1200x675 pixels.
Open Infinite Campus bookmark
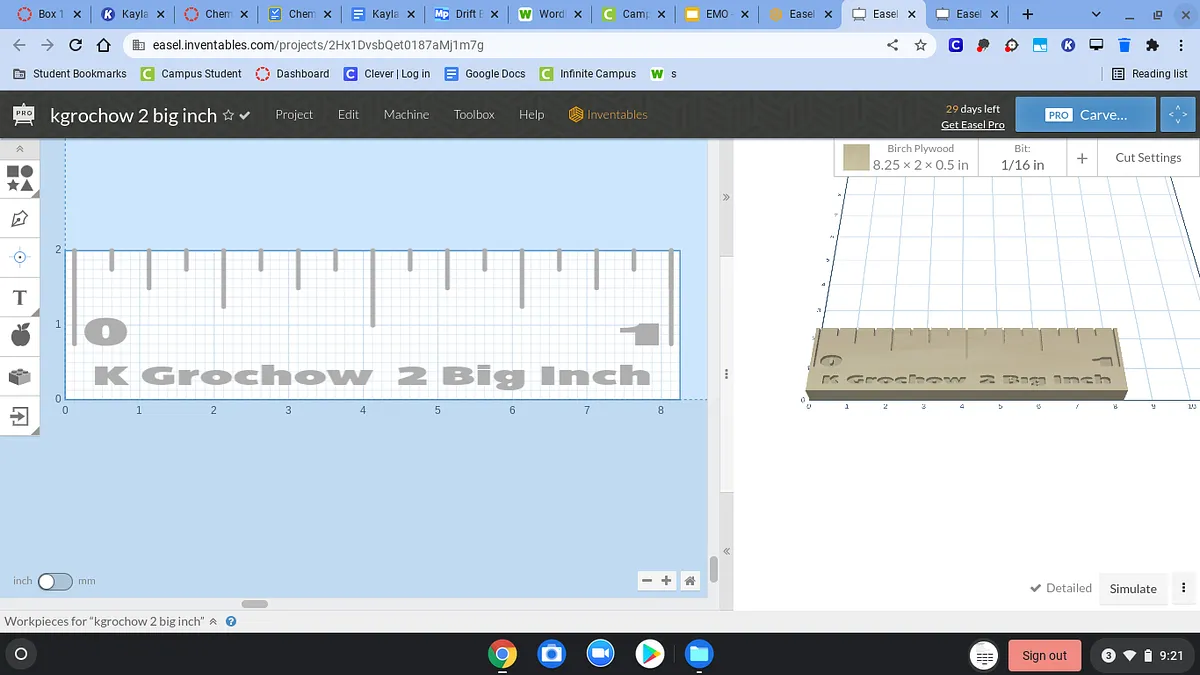tap(588, 74)
